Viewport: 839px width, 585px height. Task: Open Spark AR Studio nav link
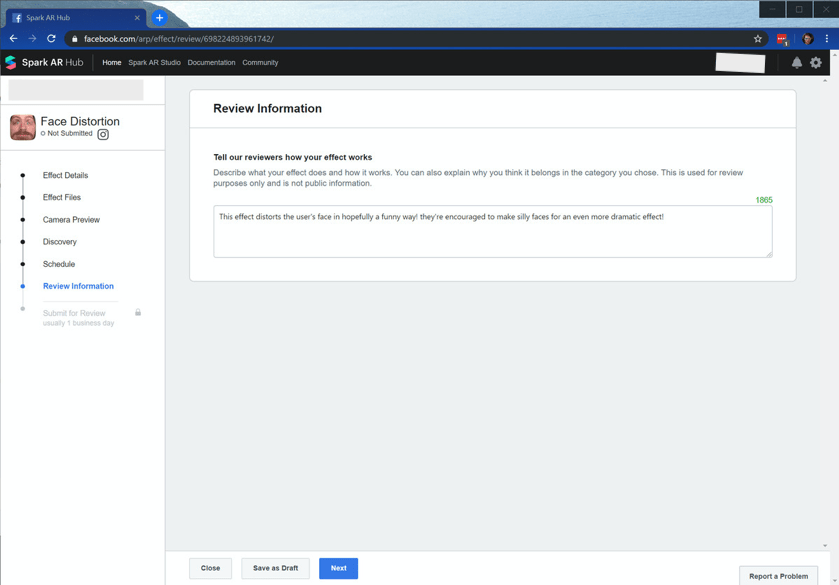154,63
